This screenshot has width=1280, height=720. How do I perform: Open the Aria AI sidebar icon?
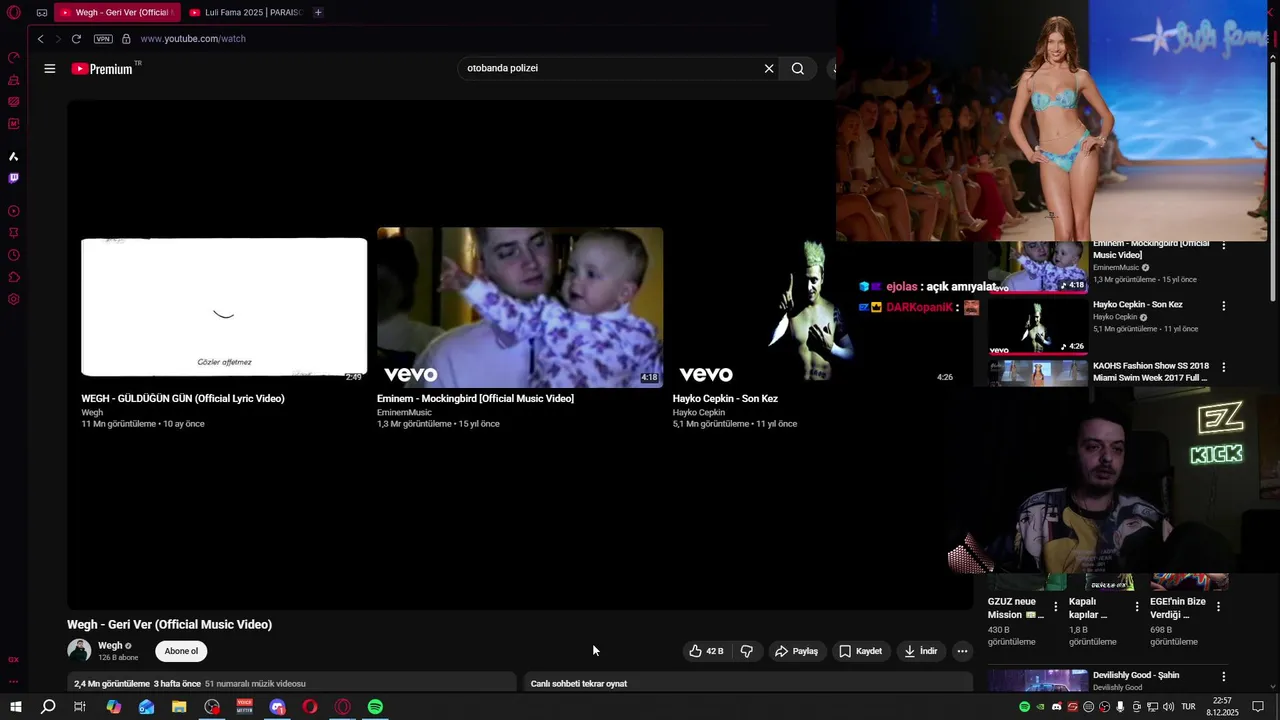(x=14, y=157)
